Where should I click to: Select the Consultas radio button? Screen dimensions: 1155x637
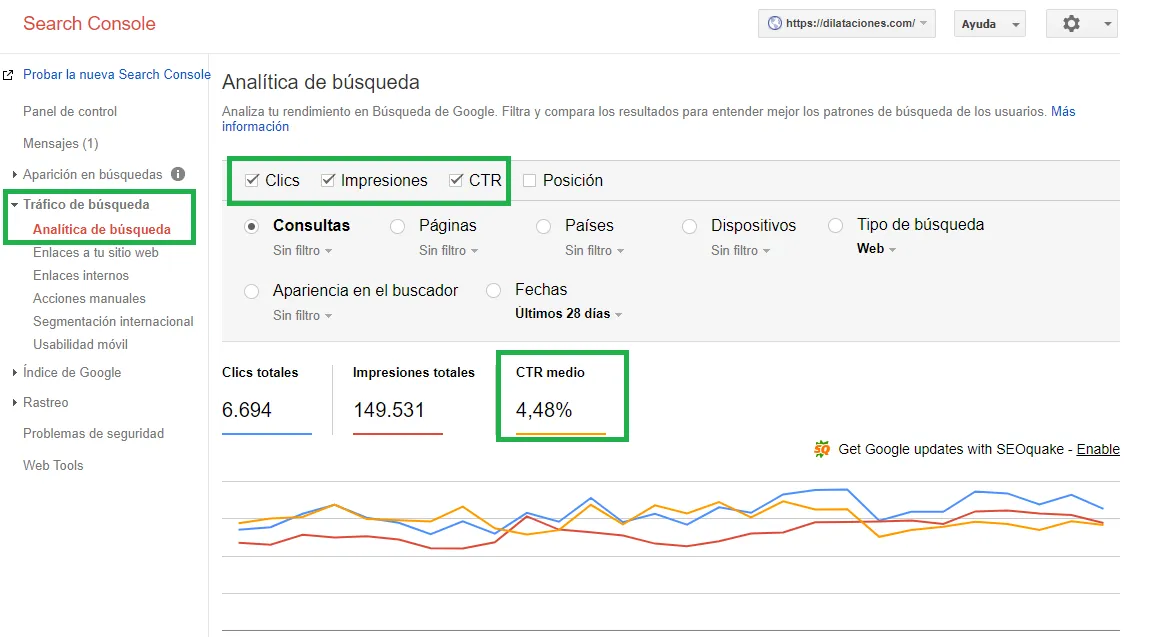252,226
